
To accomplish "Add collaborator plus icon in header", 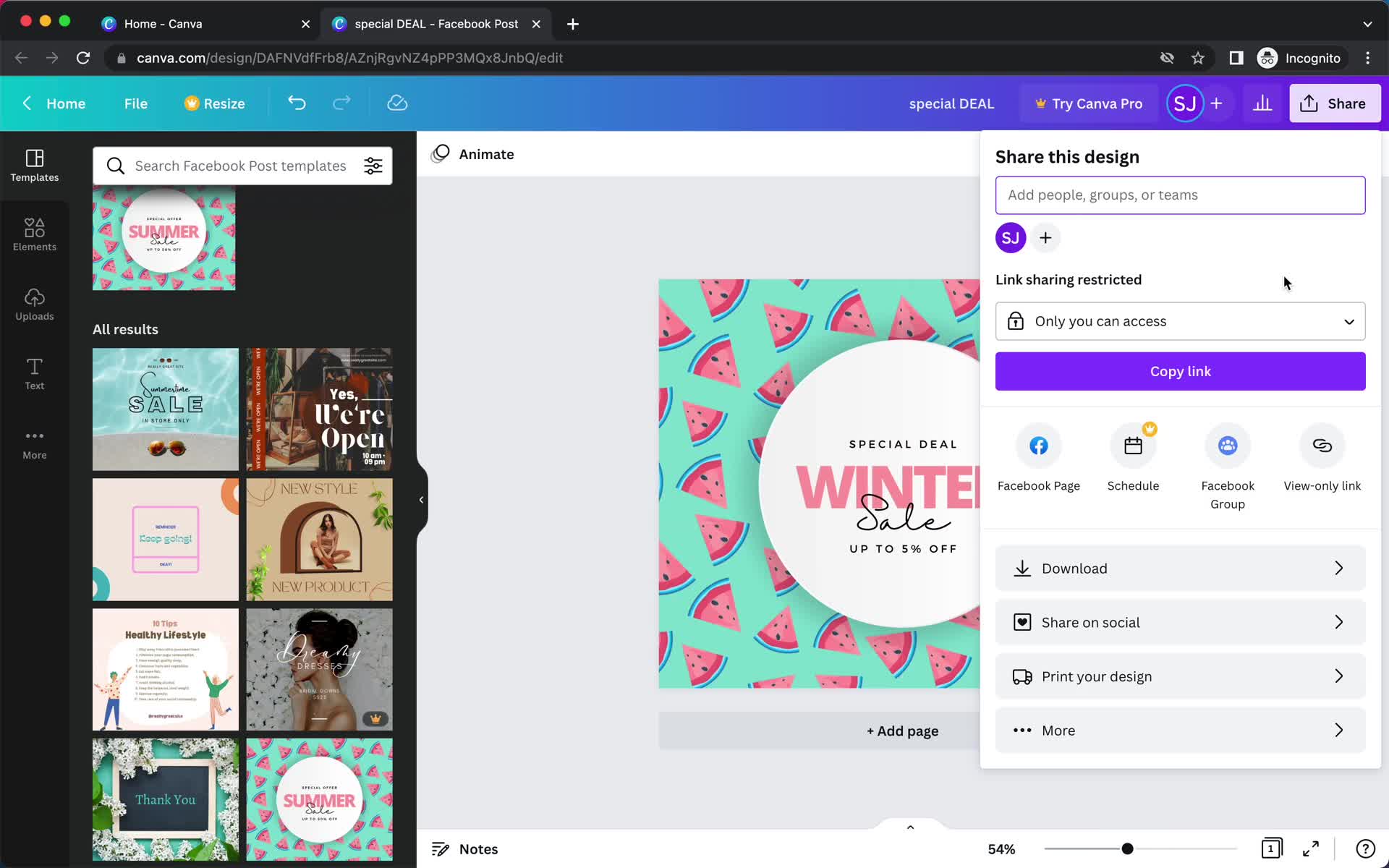I will tap(1216, 103).
